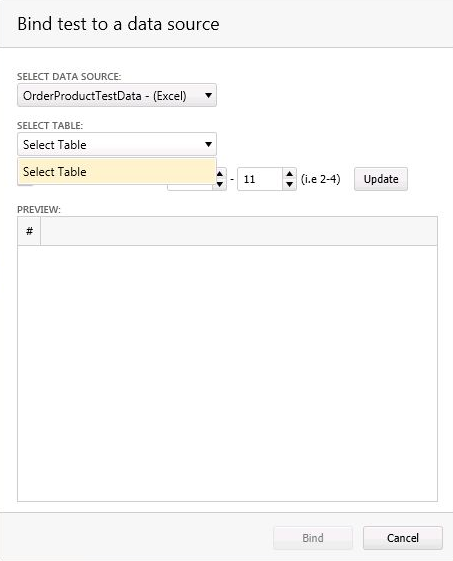Decrement the end row value of 11
This screenshot has width=453, height=561.
coord(289,184)
